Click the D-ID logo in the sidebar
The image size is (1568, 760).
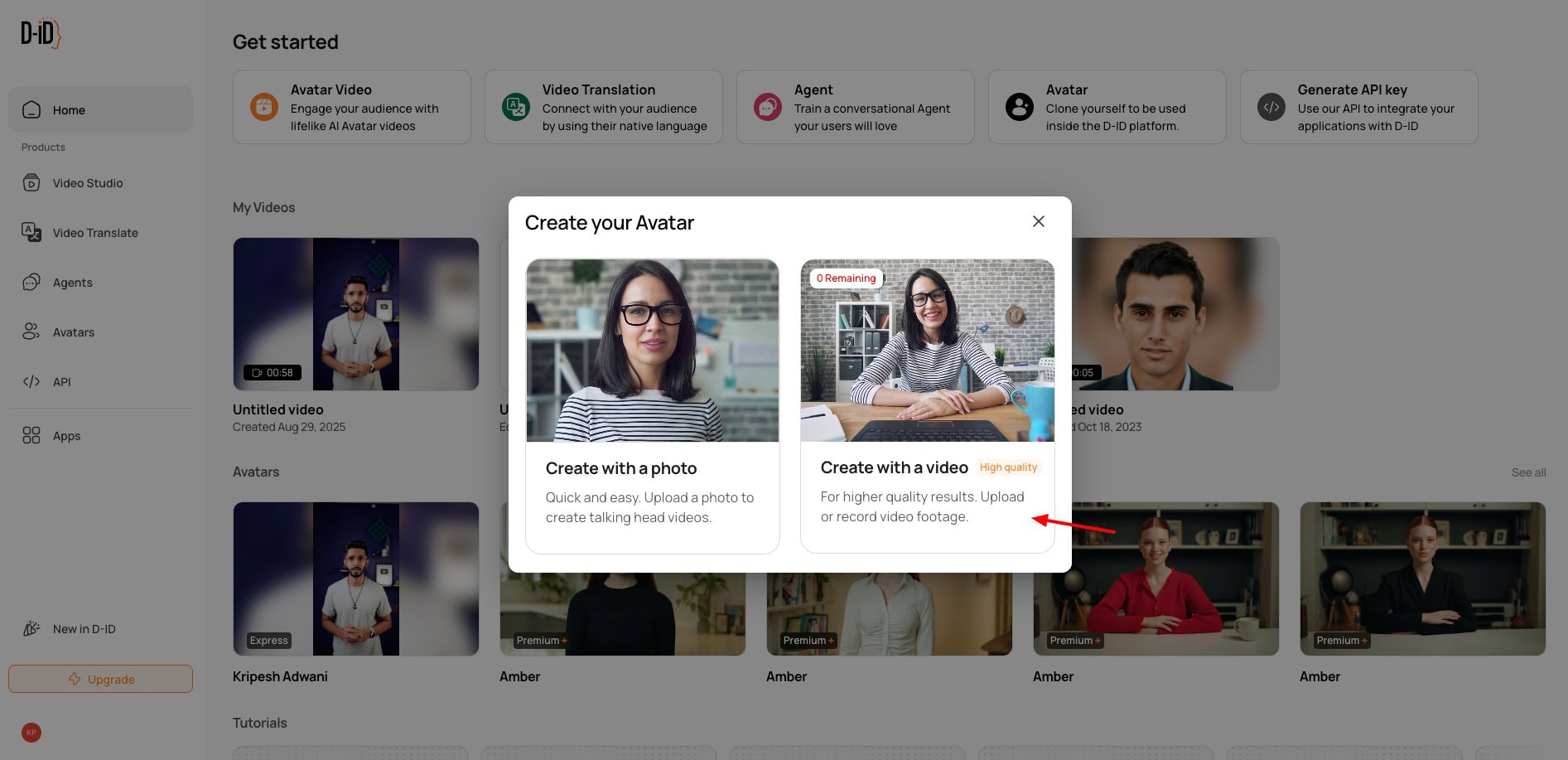[41, 33]
